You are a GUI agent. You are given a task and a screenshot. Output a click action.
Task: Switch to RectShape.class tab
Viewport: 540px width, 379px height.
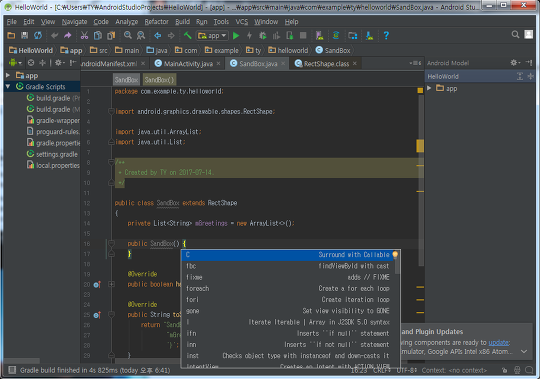pyautogui.click(x=326, y=64)
